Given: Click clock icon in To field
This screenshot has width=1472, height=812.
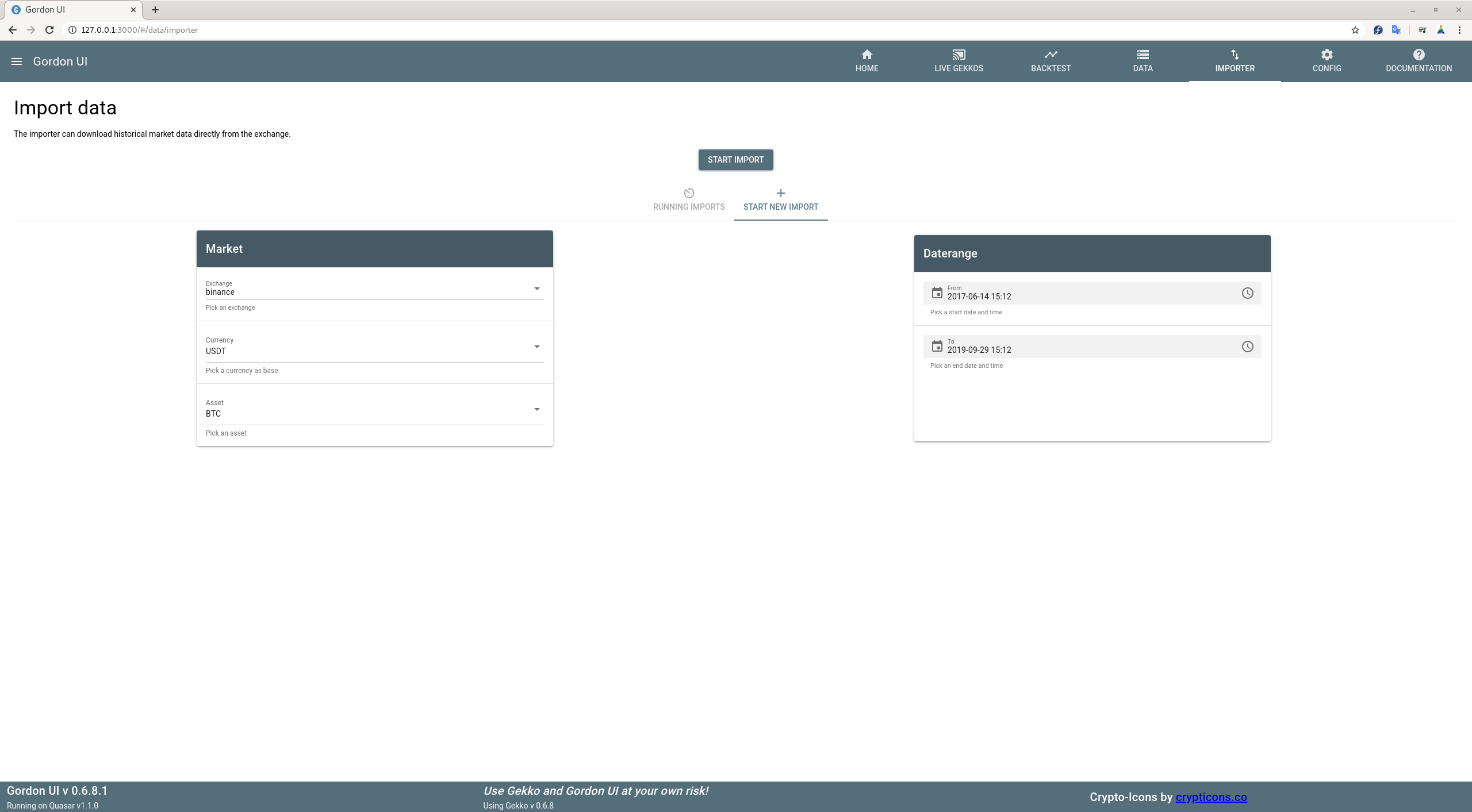Looking at the screenshot, I should [1247, 347].
